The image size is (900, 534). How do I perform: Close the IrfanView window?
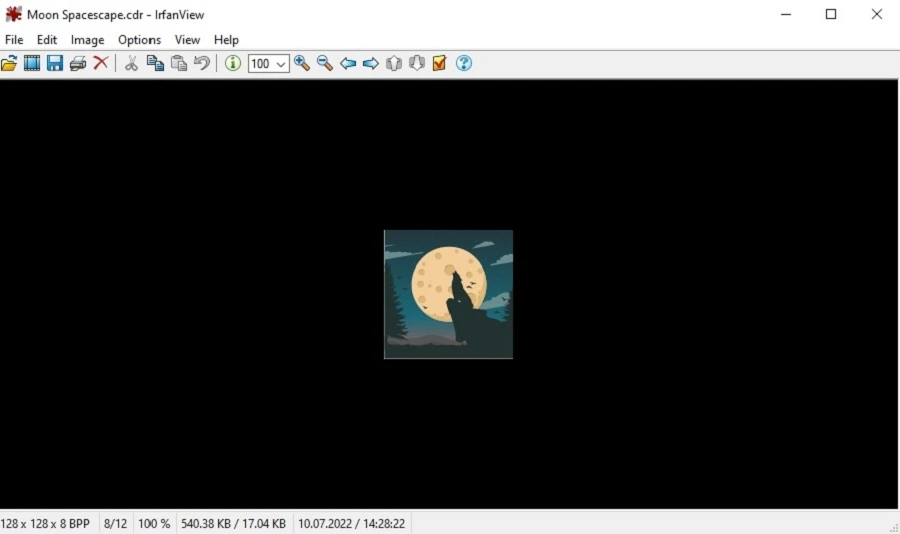pyautogui.click(x=876, y=14)
